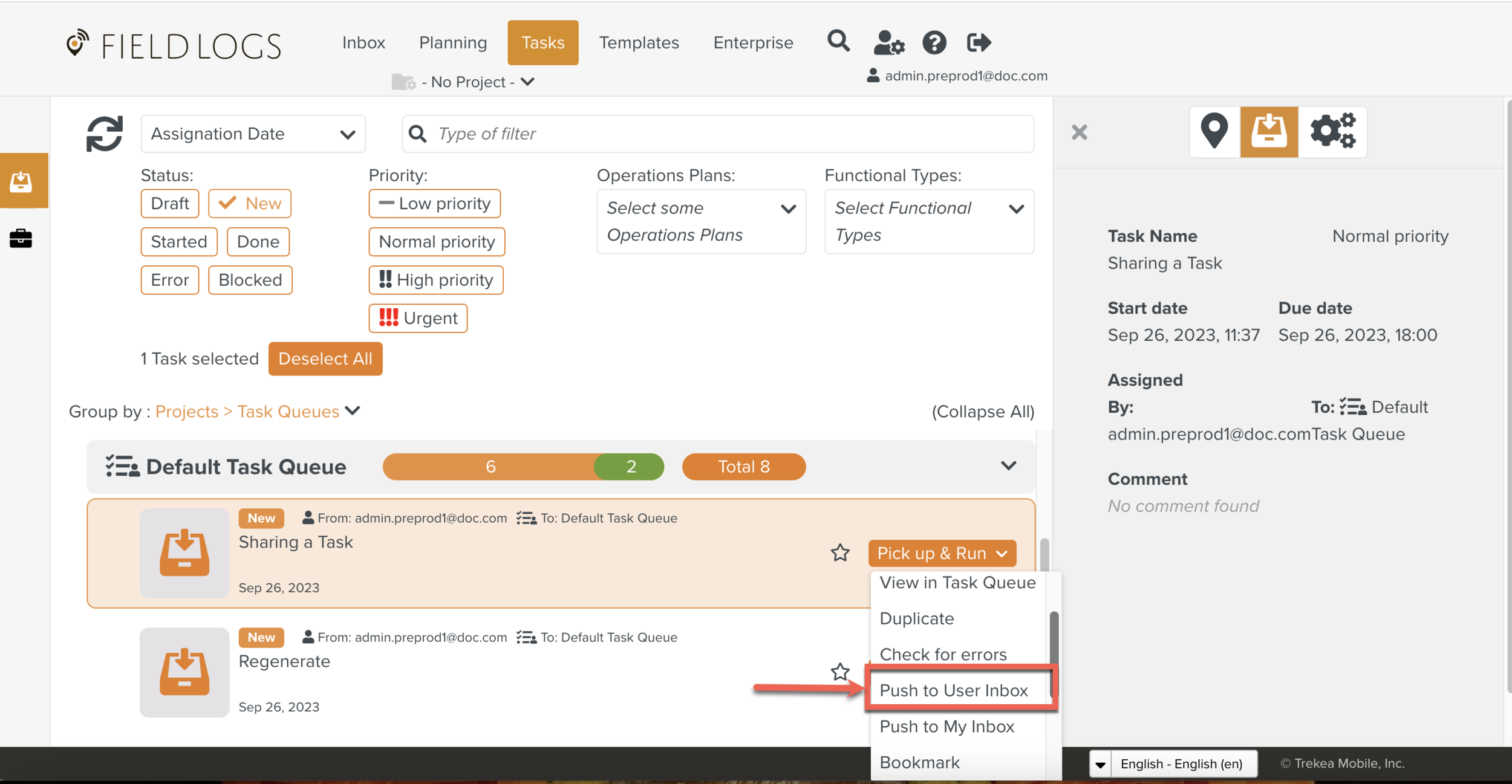Select Push to User Inbox menu entry
Screen dimensions: 1512x784
[x=953, y=690]
